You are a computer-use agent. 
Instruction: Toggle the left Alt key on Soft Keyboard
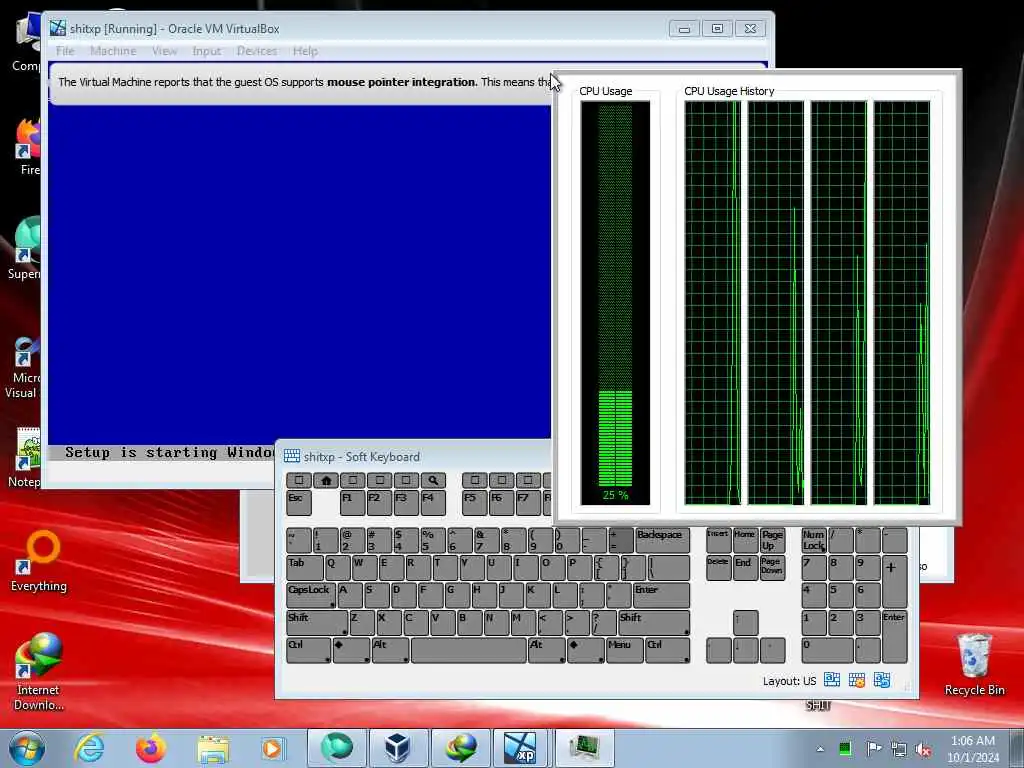[390, 650]
